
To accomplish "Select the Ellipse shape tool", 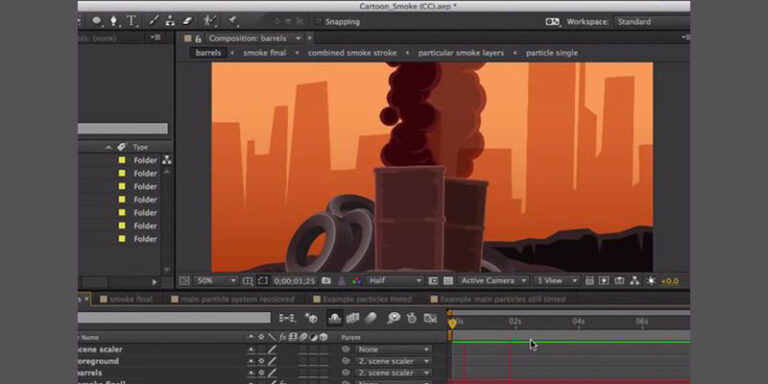I will [x=97, y=21].
